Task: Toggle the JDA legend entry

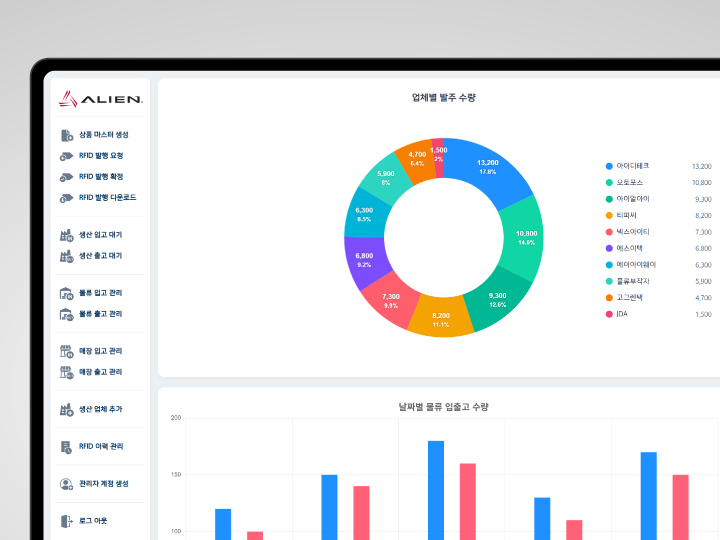Action: tap(622, 314)
